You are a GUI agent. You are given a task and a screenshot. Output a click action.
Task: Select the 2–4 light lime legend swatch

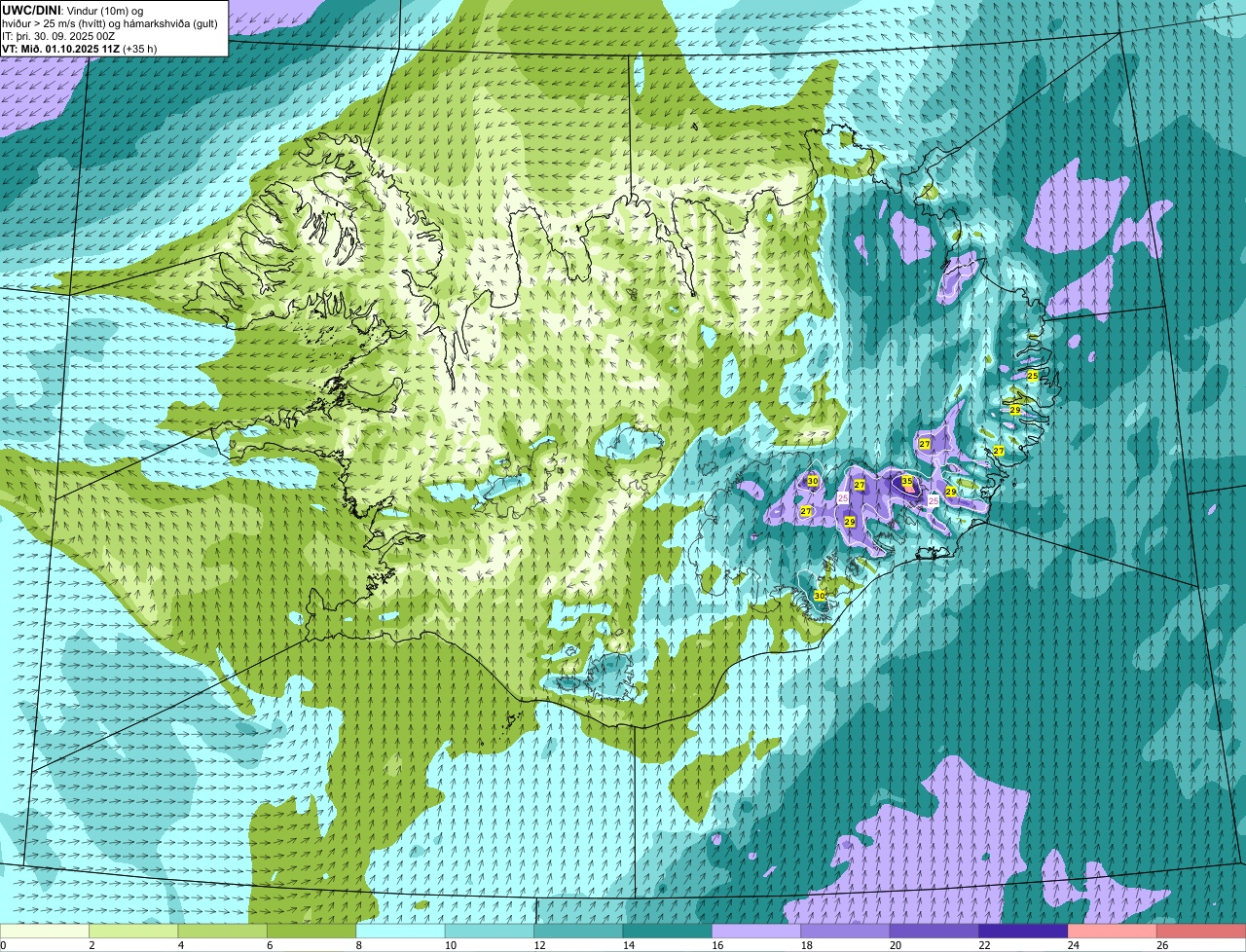pyautogui.click(x=134, y=932)
